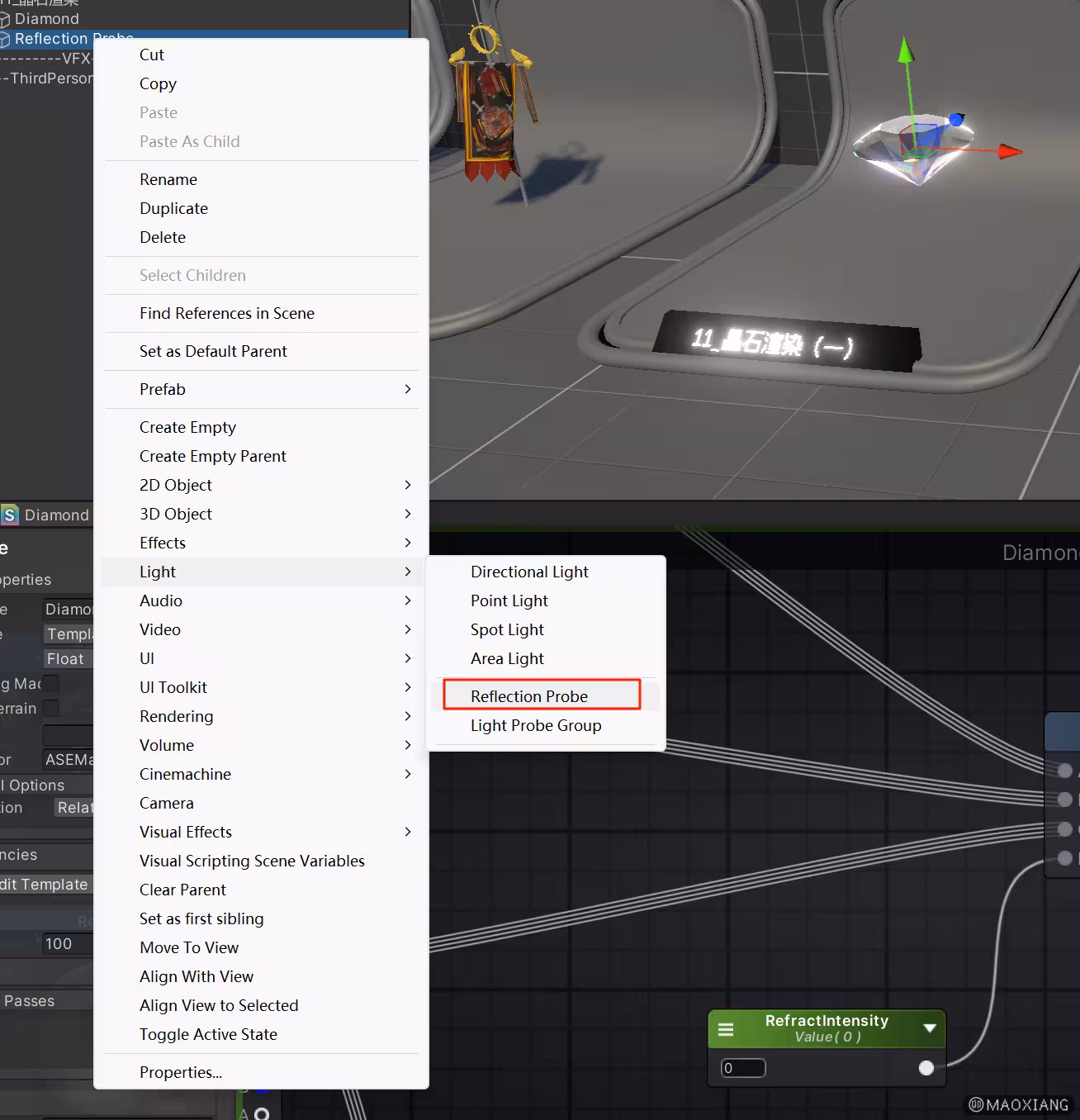Click the blue Z-axis gizmo handle

(956, 121)
